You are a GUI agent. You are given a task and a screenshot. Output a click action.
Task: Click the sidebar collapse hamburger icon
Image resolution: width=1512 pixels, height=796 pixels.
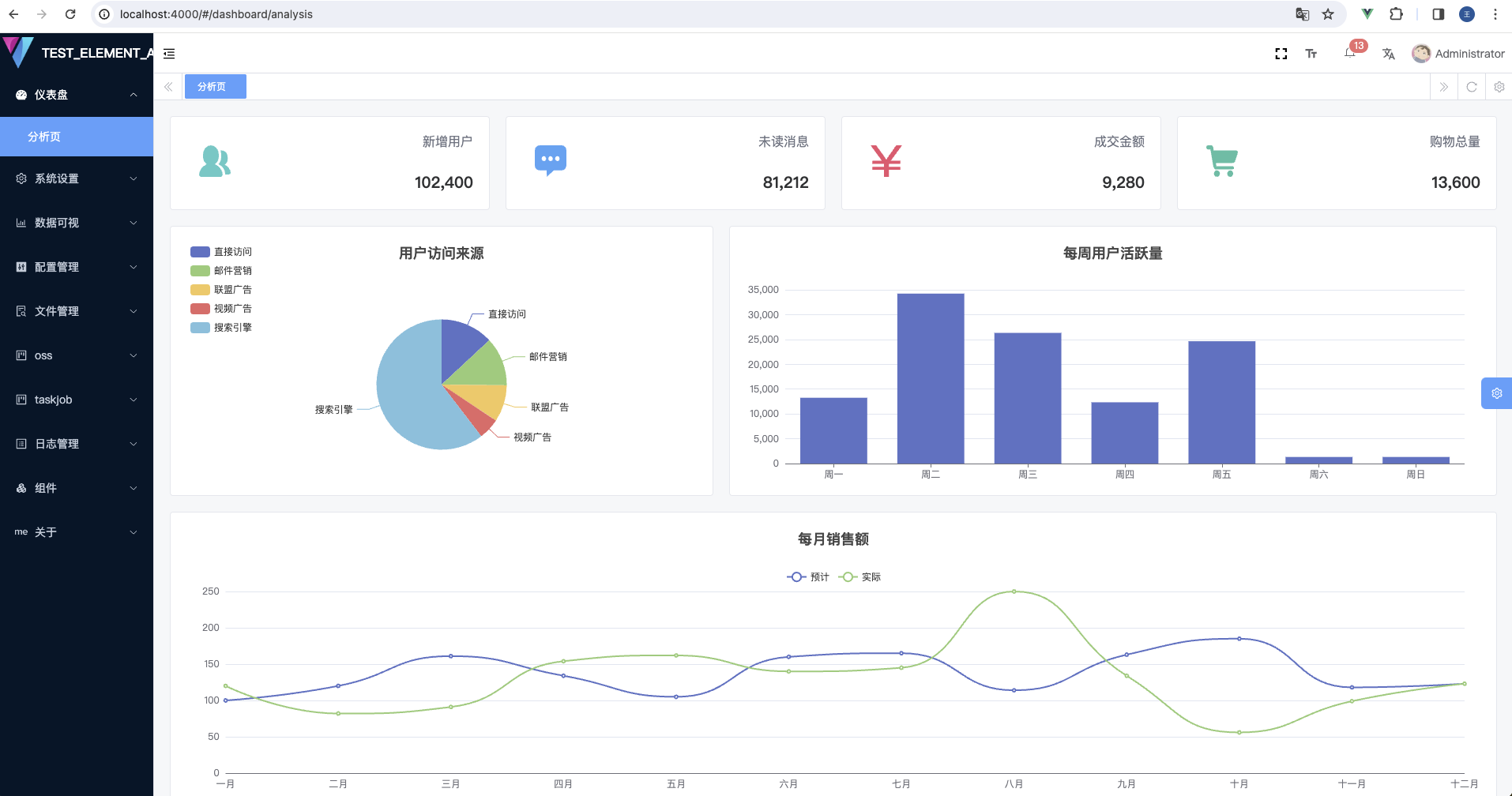click(x=169, y=54)
